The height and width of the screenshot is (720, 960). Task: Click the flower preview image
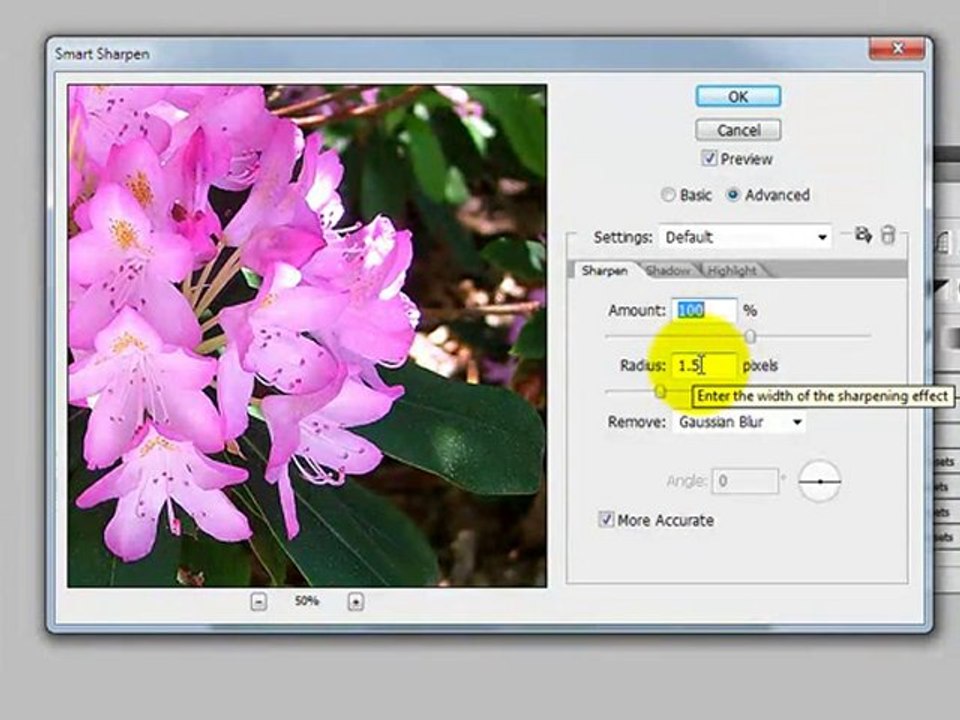[307, 336]
